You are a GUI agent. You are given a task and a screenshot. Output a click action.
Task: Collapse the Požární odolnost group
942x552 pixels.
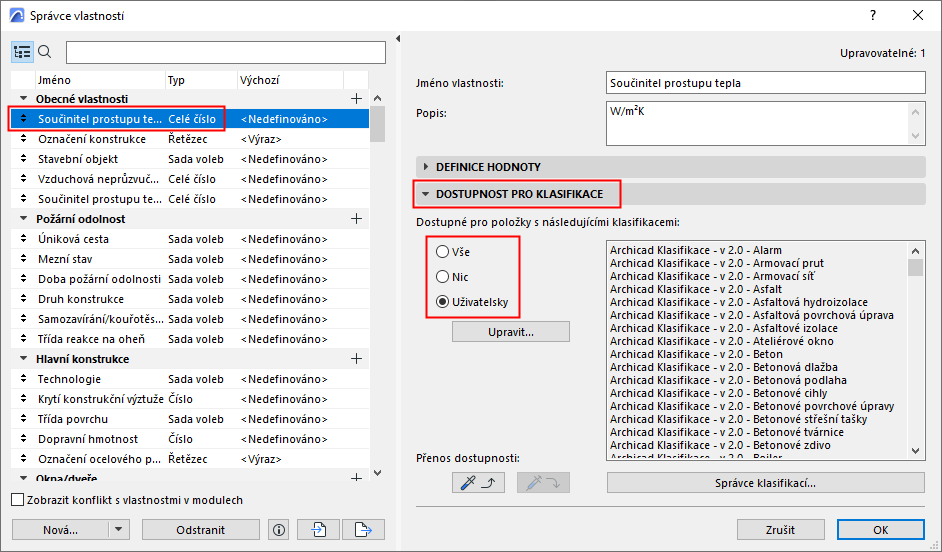23,219
